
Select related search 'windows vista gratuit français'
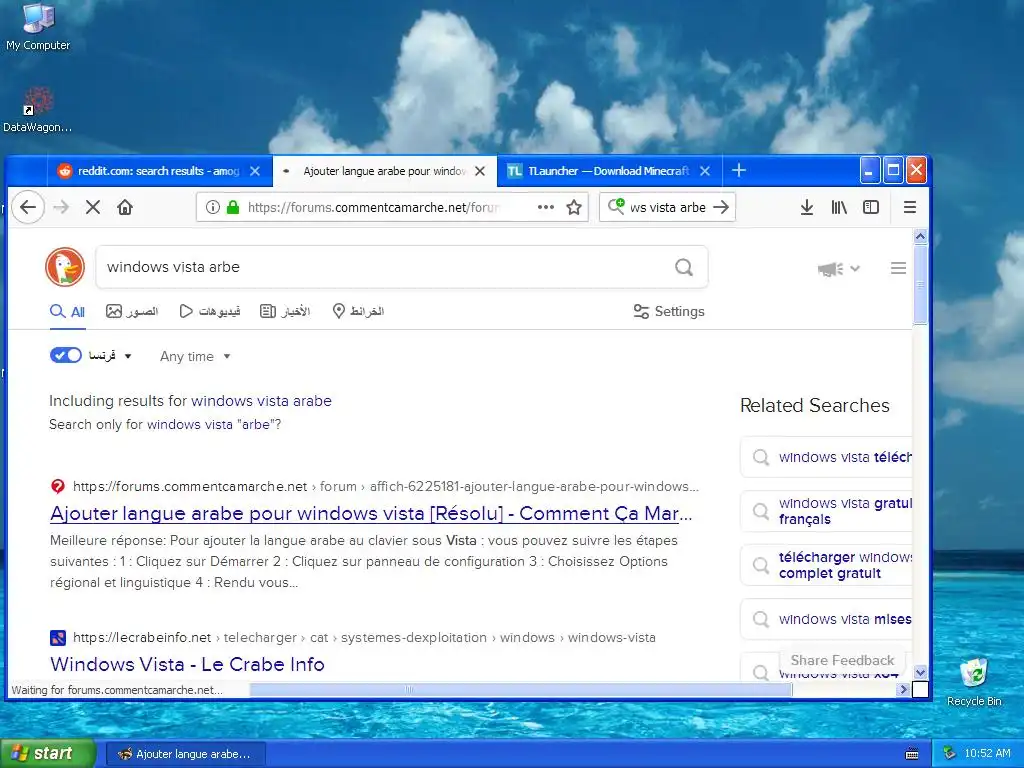[827, 511]
